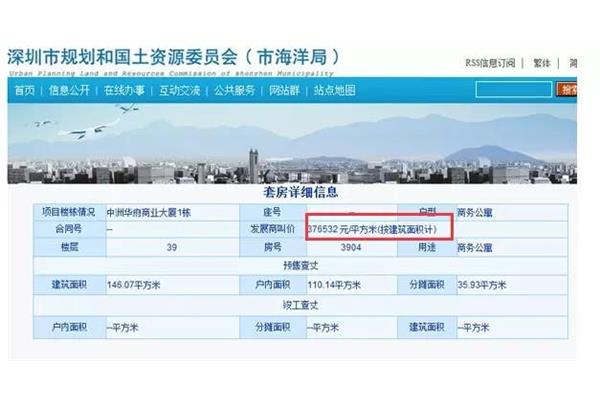Click the RSS信息订阅 link
Viewport: 600px width, 400px height.
coord(490,63)
